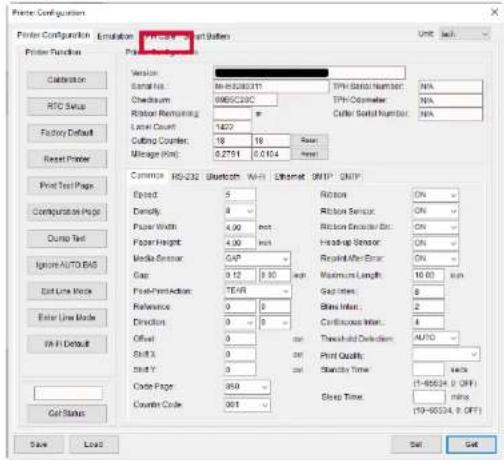Viewport: 504px width, 460px height.
Task: Click the Speed input field
Action: click(240, 195)
